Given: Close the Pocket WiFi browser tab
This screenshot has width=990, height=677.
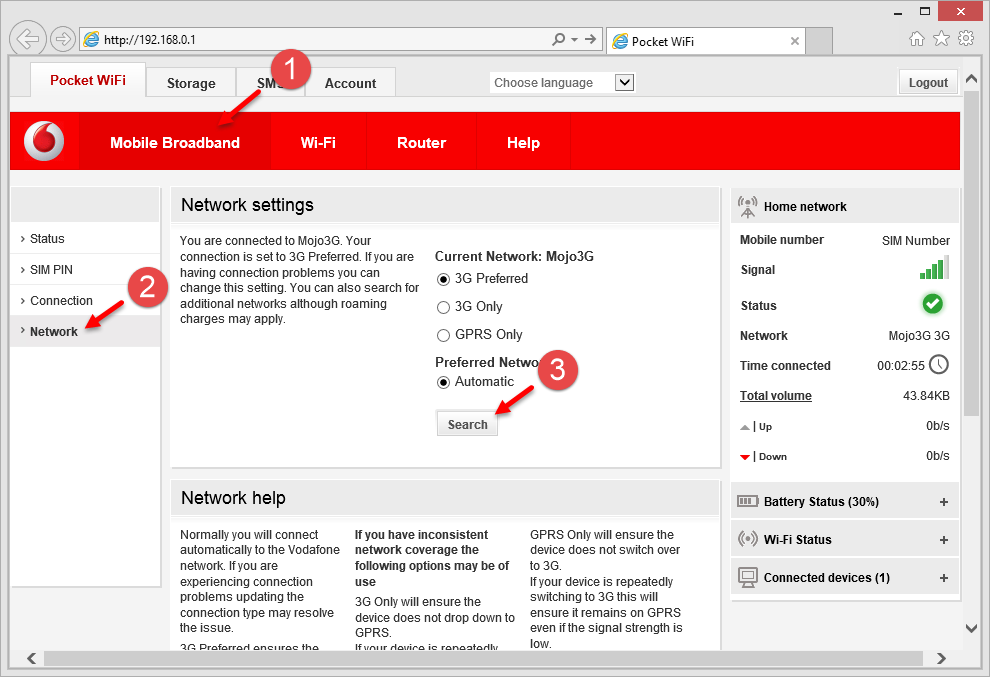Looking at the screenshot, I should tap(795, 41).
